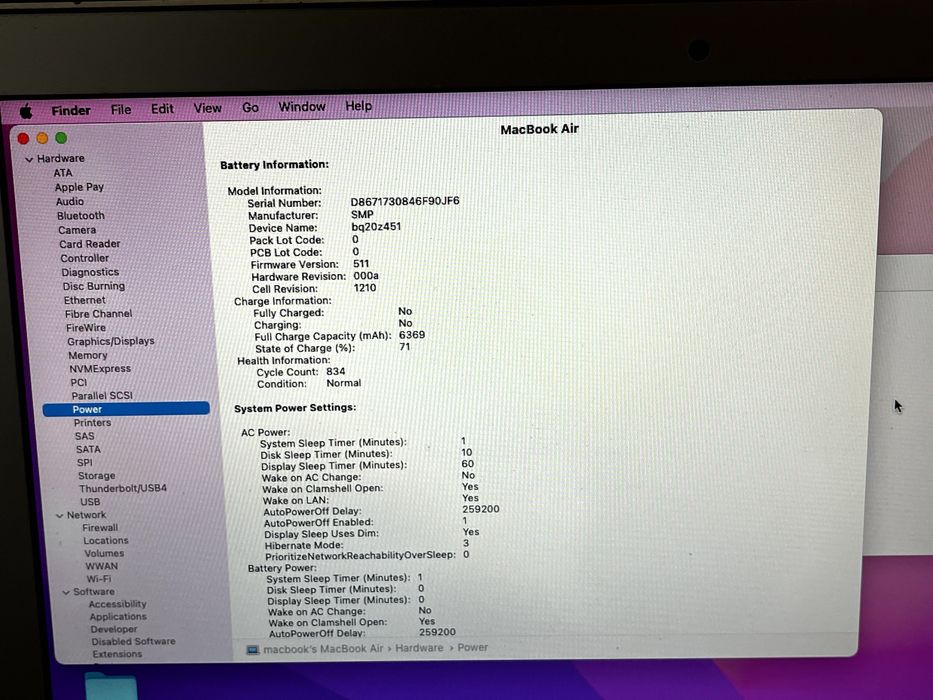Select SAS in the sidebar
The image size is (933, 700).
pyautogui.click(x=84, y=436)
